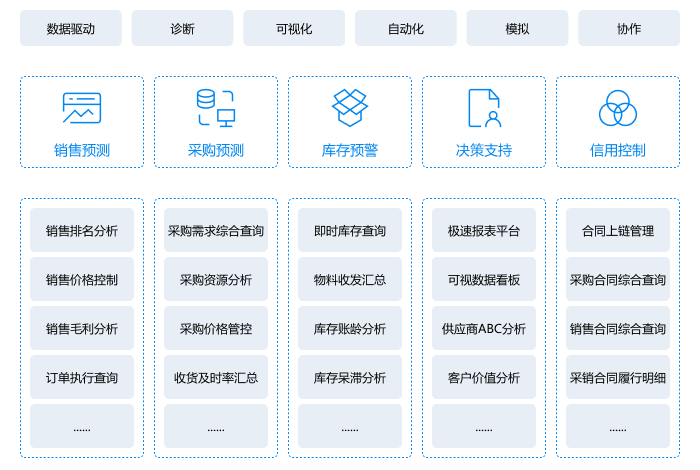Click the ellipsis under 收货及时率汇总

click(216, 426)
